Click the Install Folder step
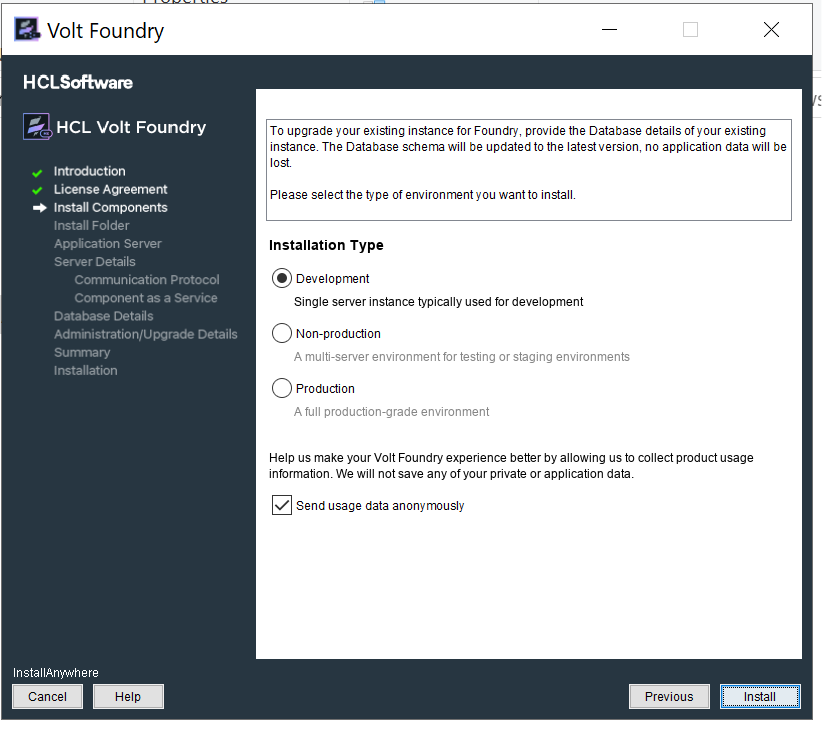The height and width of the screenshot is (732, 823). 92,226
